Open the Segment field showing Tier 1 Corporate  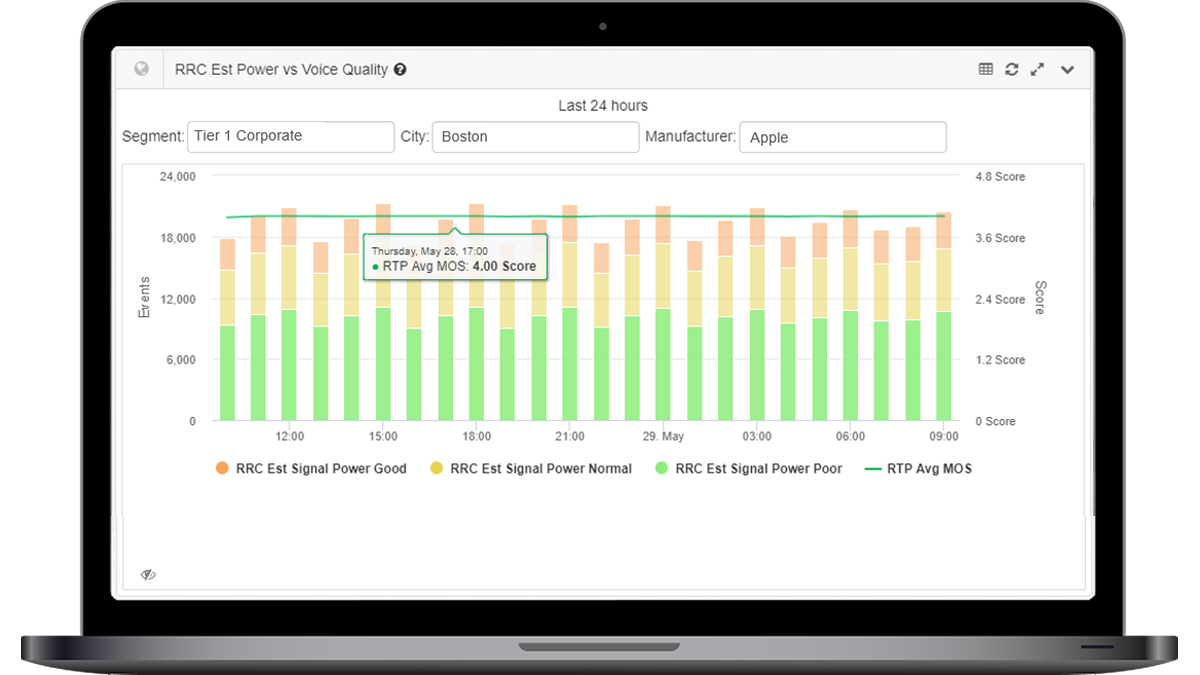pos(290,137)
